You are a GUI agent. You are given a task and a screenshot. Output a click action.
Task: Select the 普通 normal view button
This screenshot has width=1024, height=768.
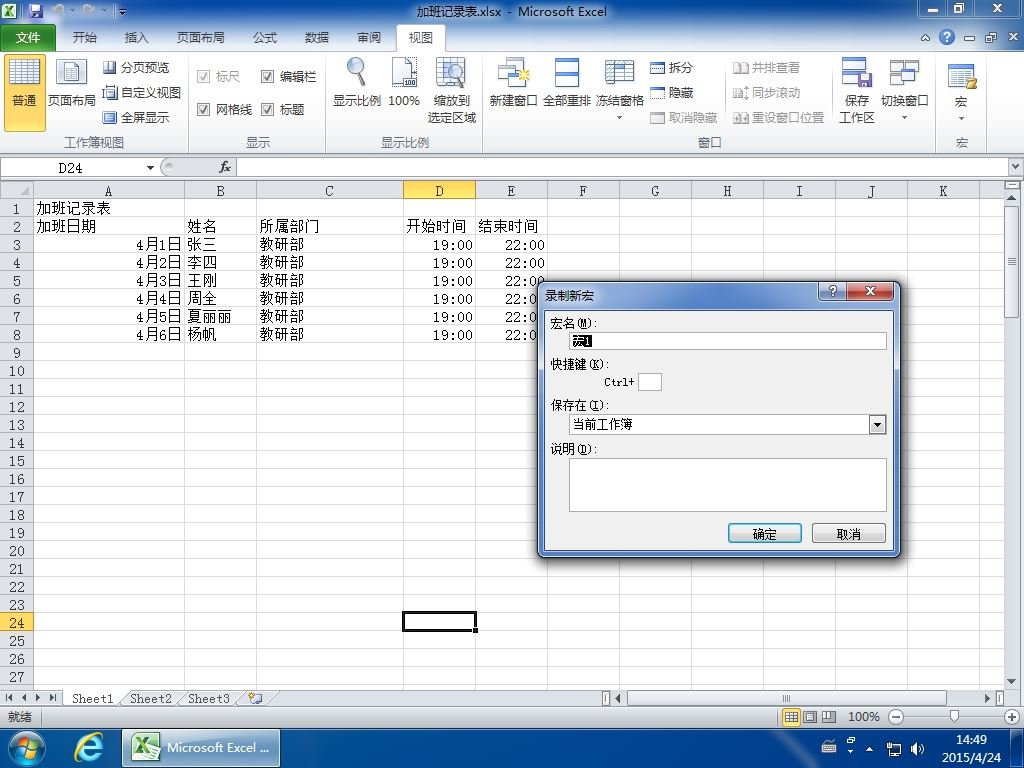click(25, 93)
